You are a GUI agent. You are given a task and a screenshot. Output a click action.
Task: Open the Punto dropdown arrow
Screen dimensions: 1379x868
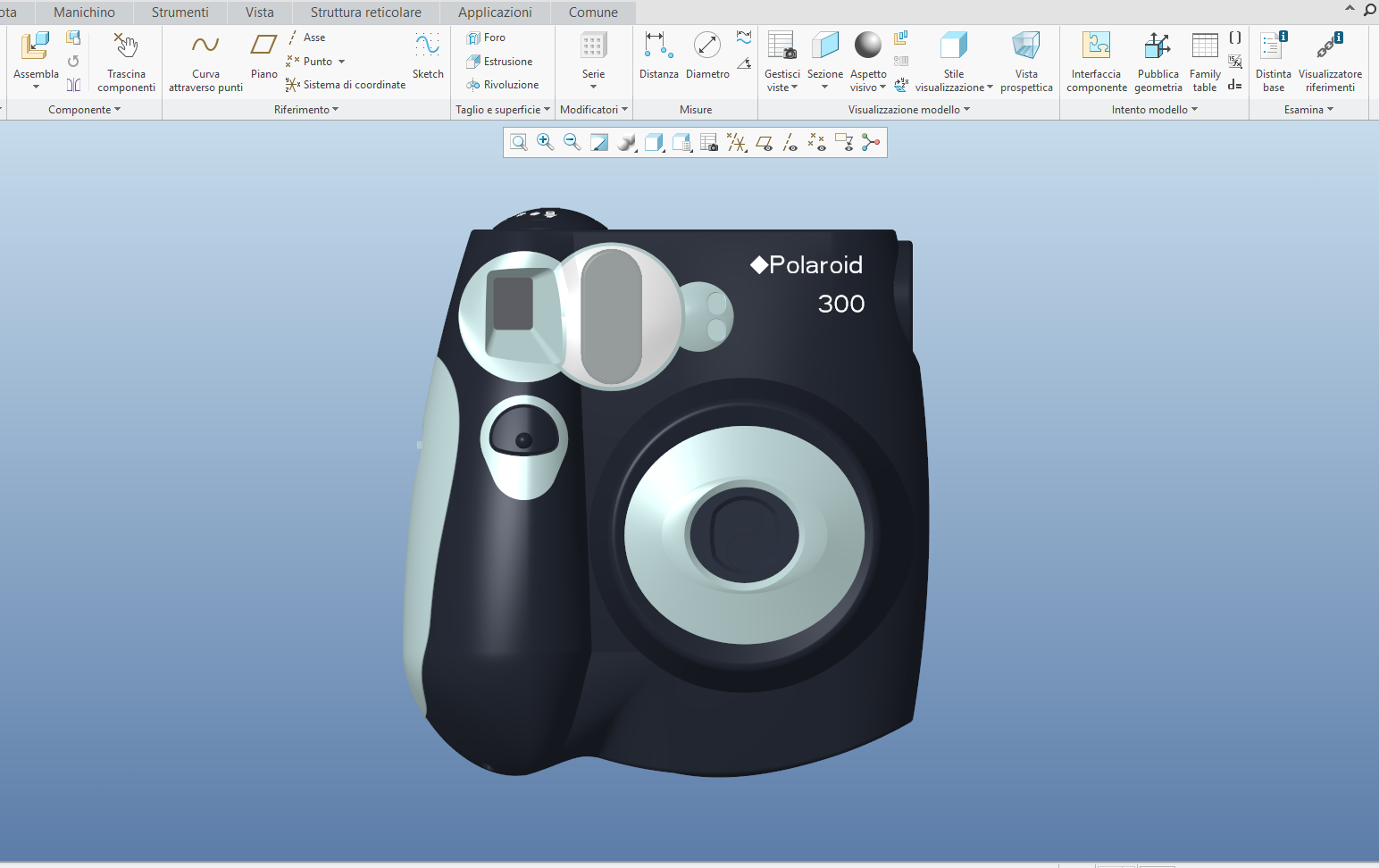(342, 62)
